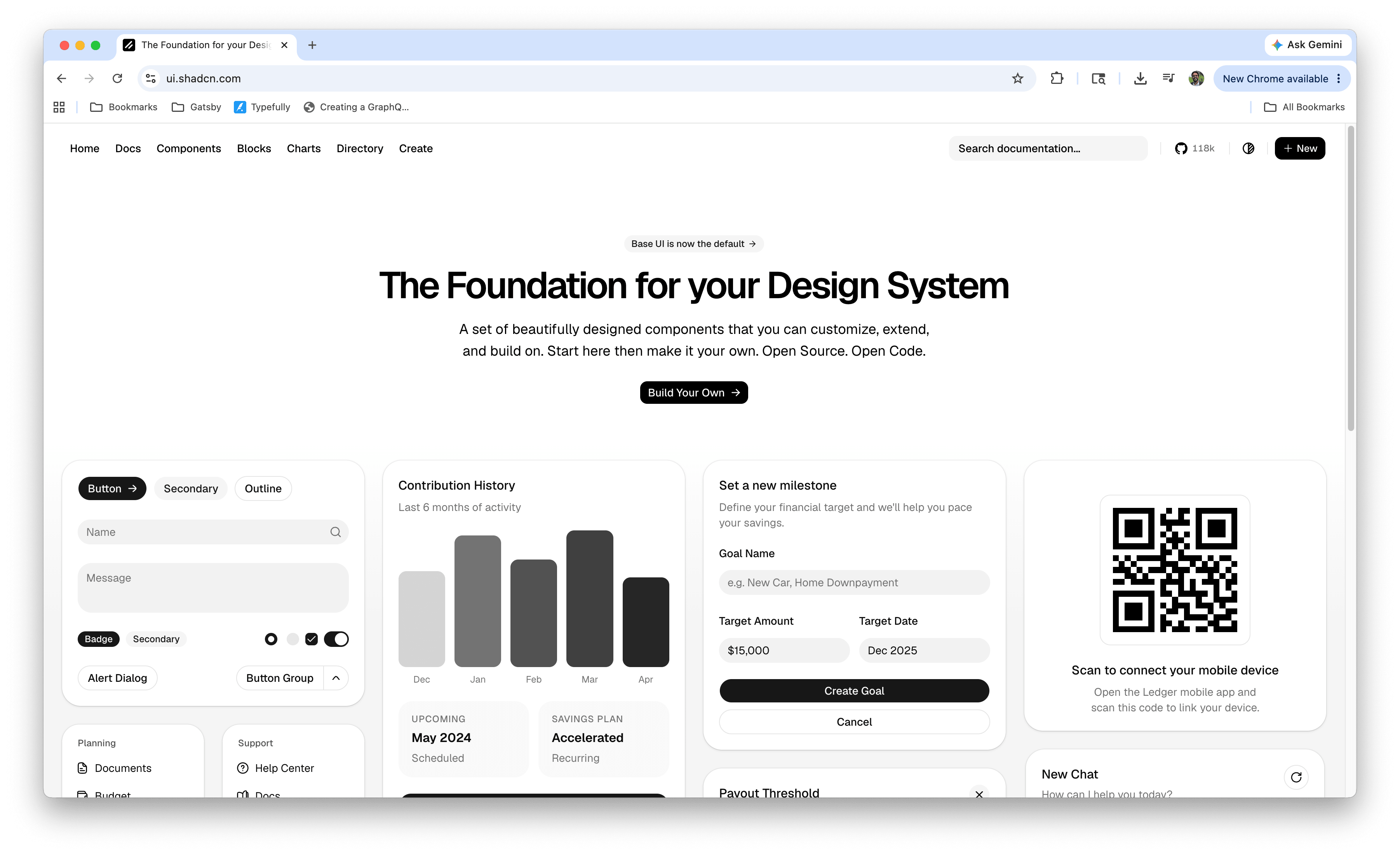The width and height of the screenshot is (1400, 855).
Task: Focus the Message textarea
Action: pyautogui.click(x=213, y=587)
